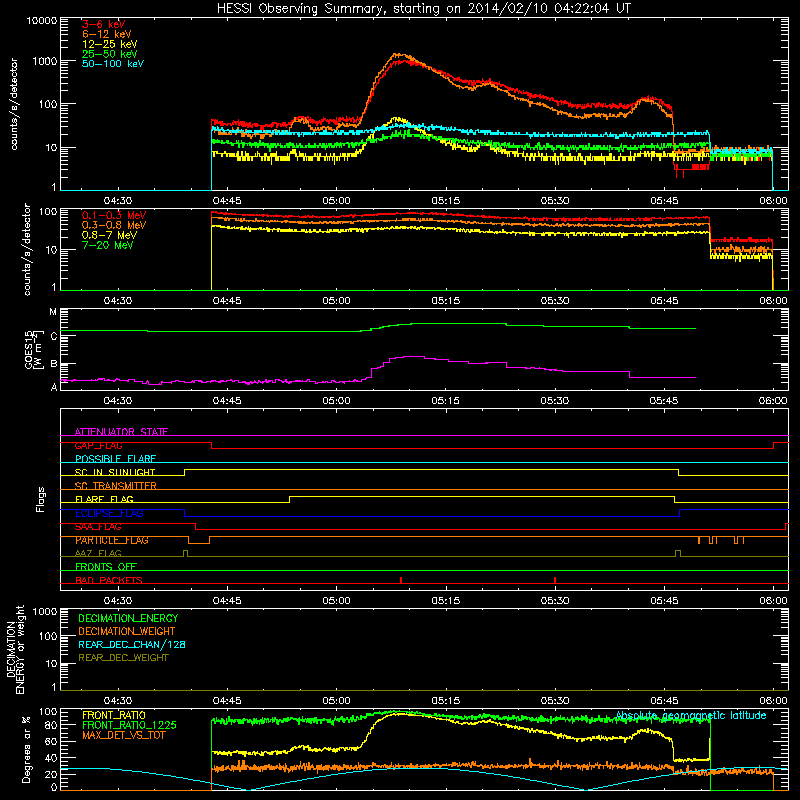Select the PARTICLE_FLAG label
Viewport: 800px width, 800px height.
click(x=112, y=540)
